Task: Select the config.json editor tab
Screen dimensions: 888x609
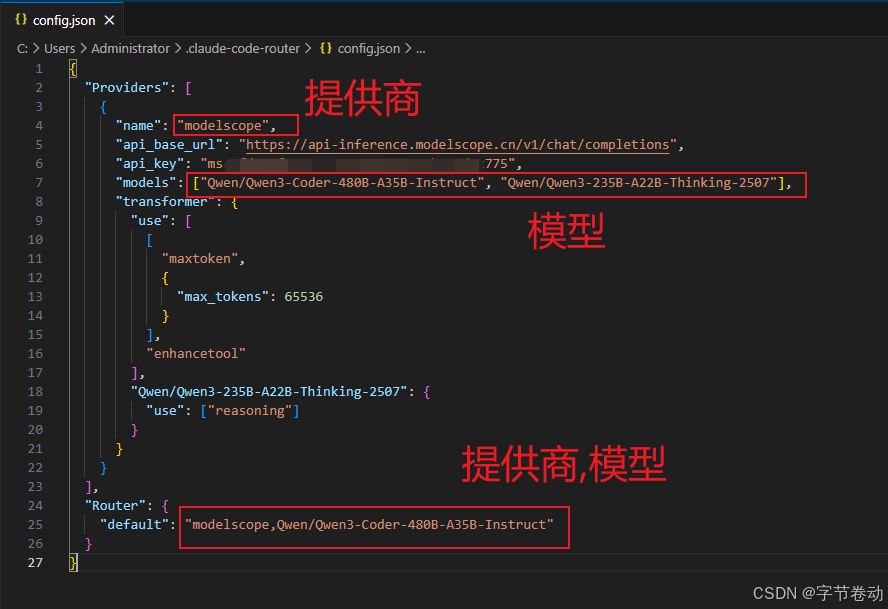Action: pos(64,20)
